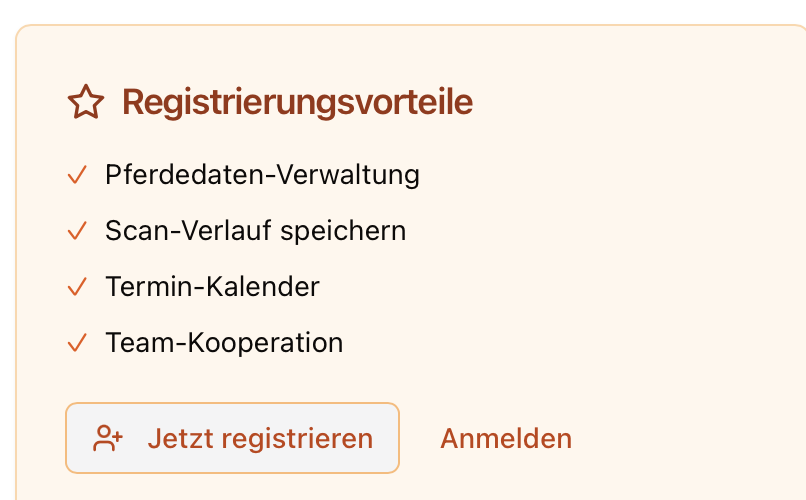This screenshot has height=500, width=806.
Task: Click the checkmark before Team-Kooperation
Action: [x=78, y=344]
